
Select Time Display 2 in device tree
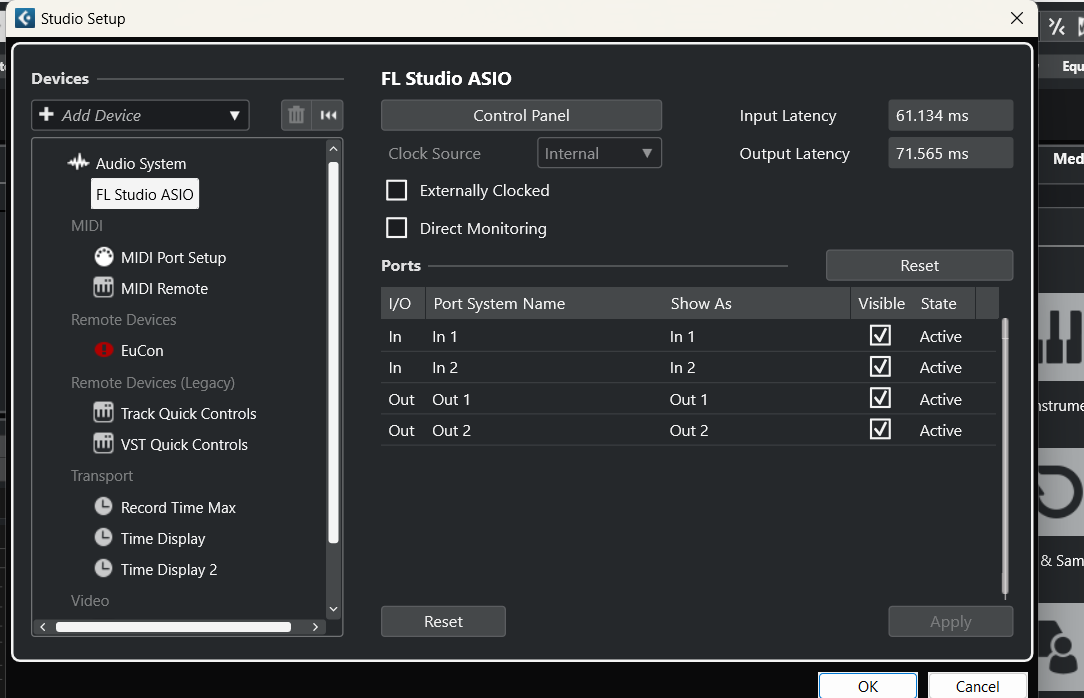coord(169,570)
